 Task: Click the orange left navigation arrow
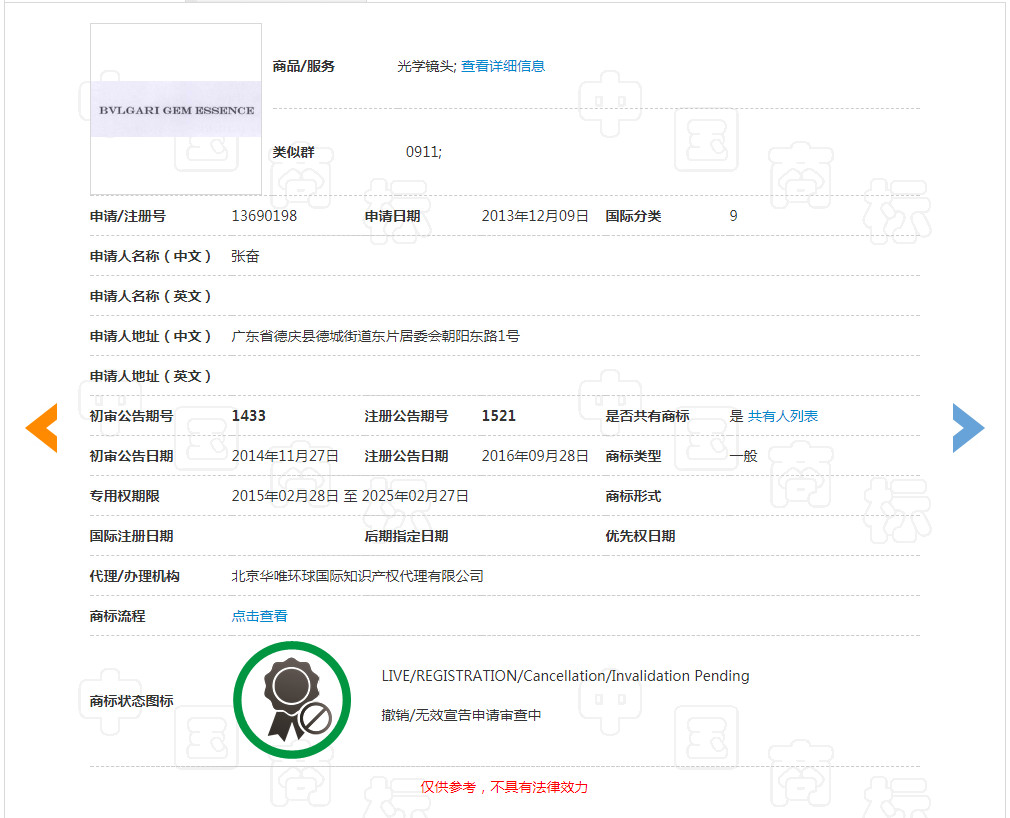(x=41, y=427)
